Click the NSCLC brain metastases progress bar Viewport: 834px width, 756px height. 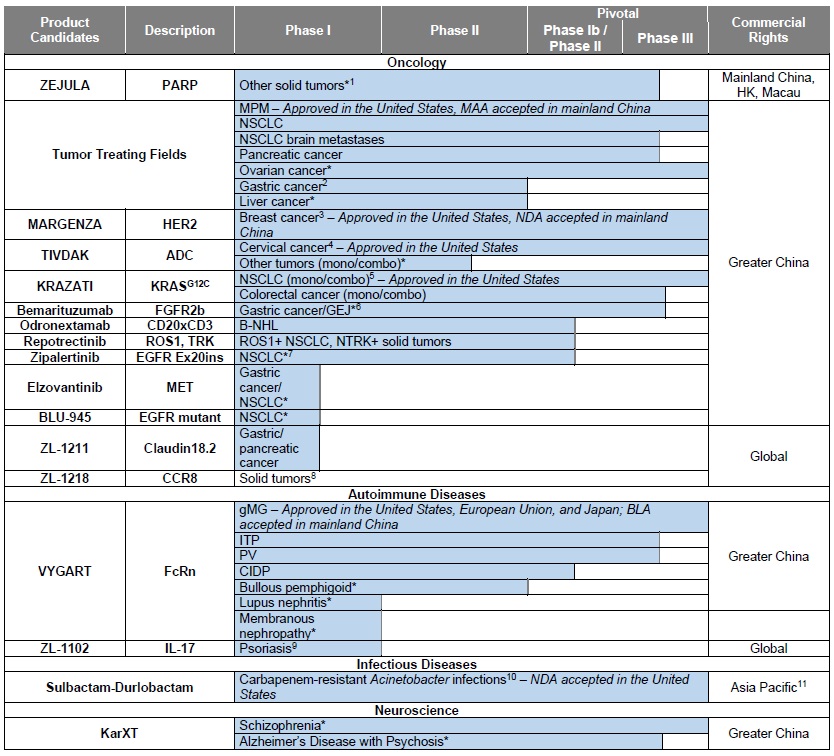pyautogui.click(x=448, y=139)
